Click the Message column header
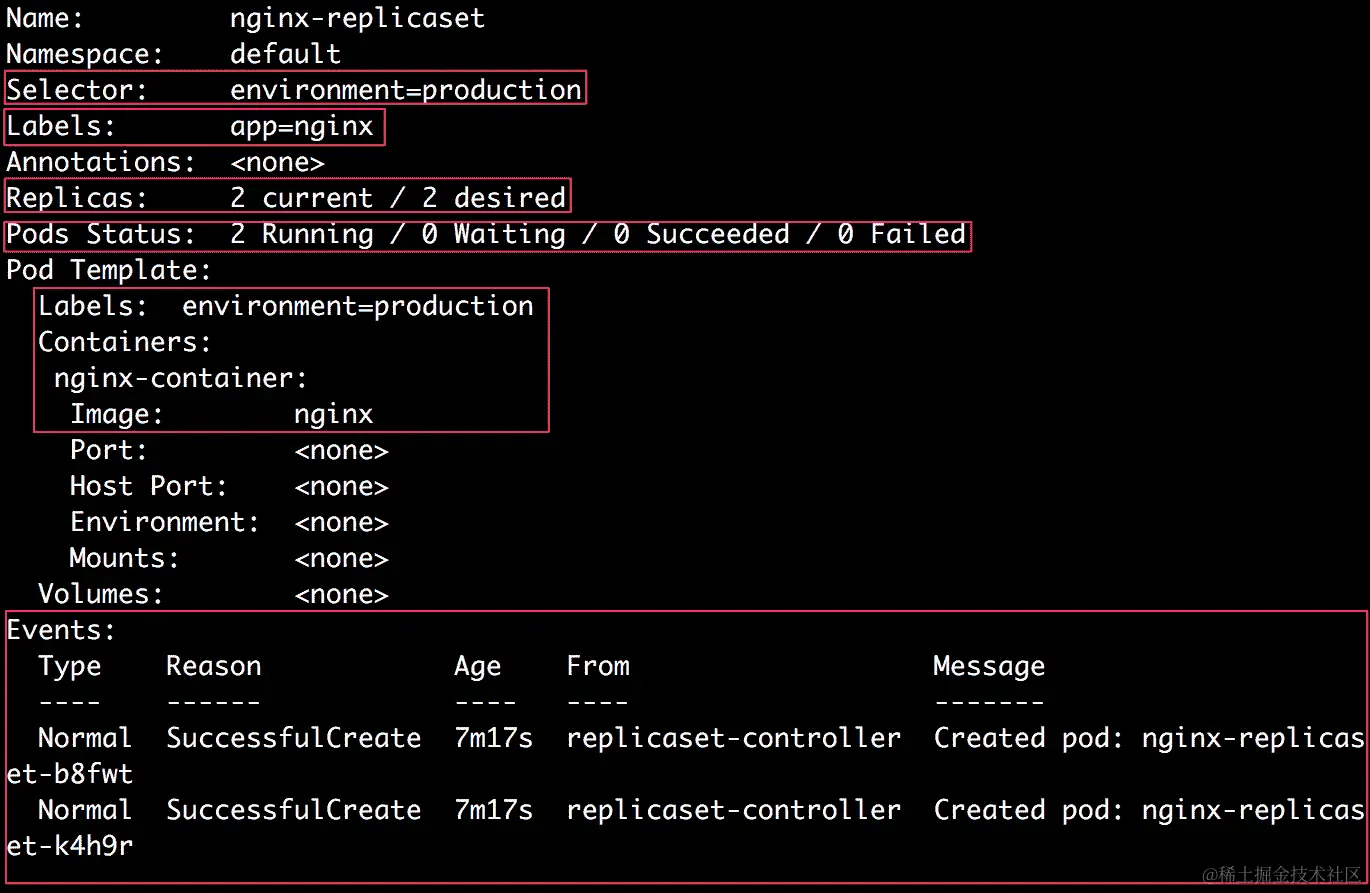Viewport: 1370px width, 893px height. point(988,665)
